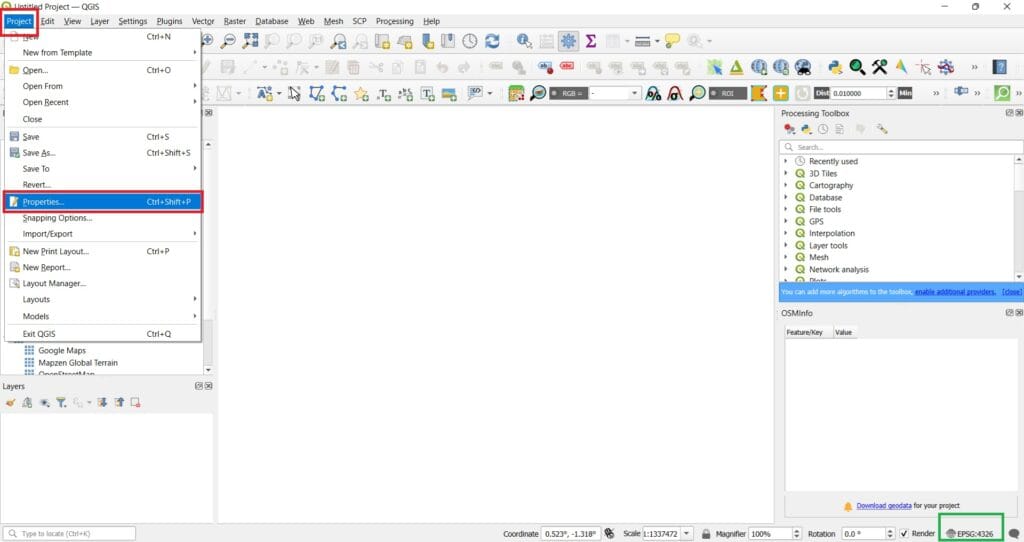Toggle the SCP RGB display button

pyautogui.click(x=568, y=93)
